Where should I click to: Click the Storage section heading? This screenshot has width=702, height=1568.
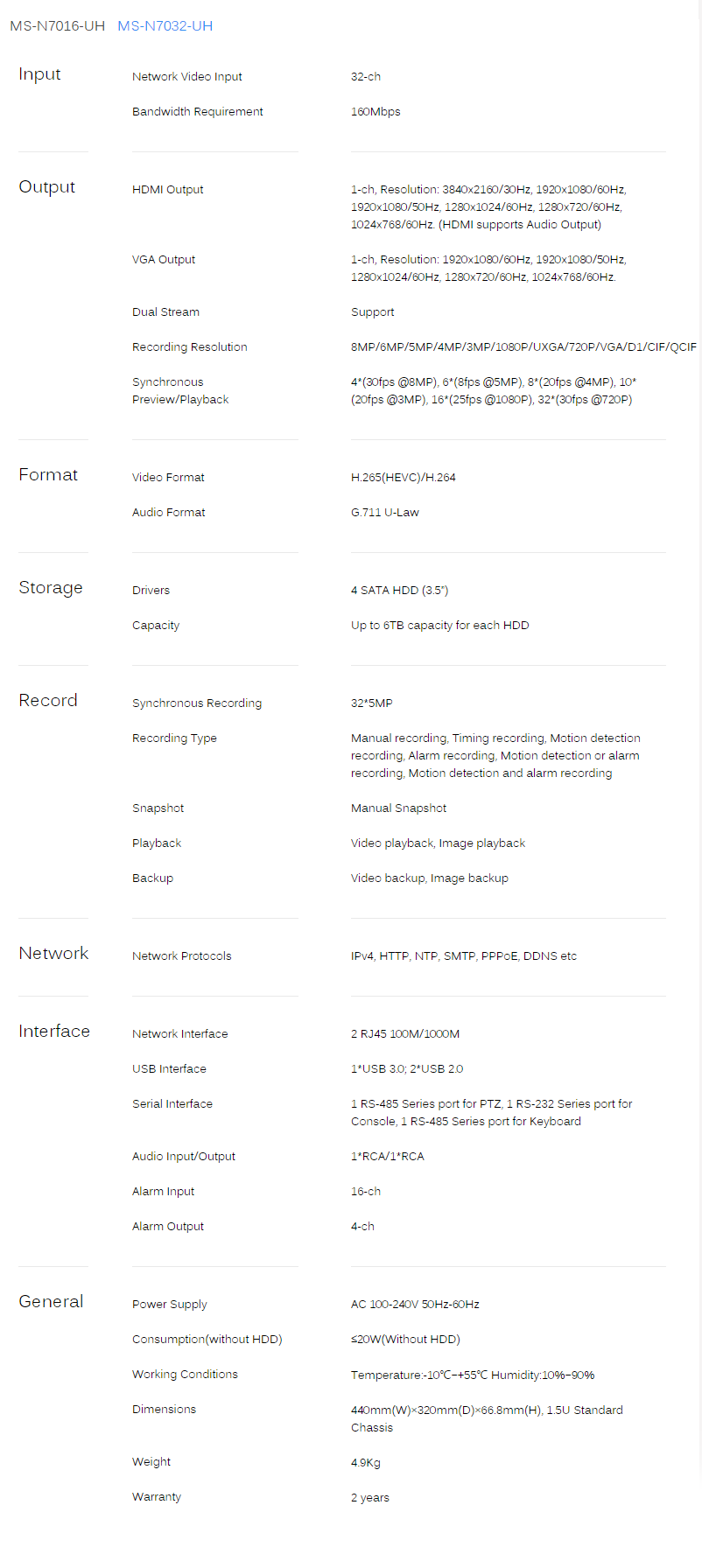tap(51, 588)
